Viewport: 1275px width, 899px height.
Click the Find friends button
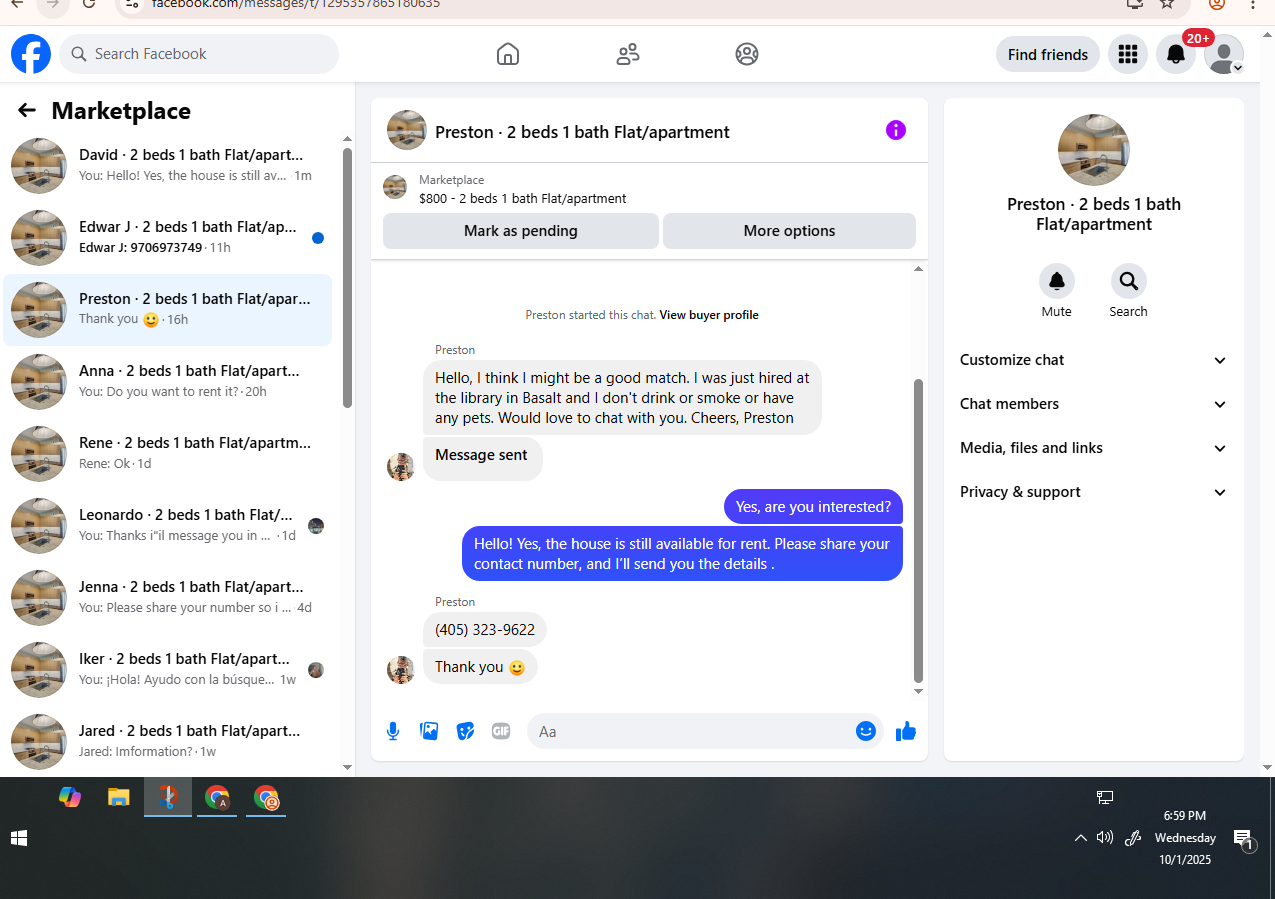pyautogui.click(x=1048, y=54)
